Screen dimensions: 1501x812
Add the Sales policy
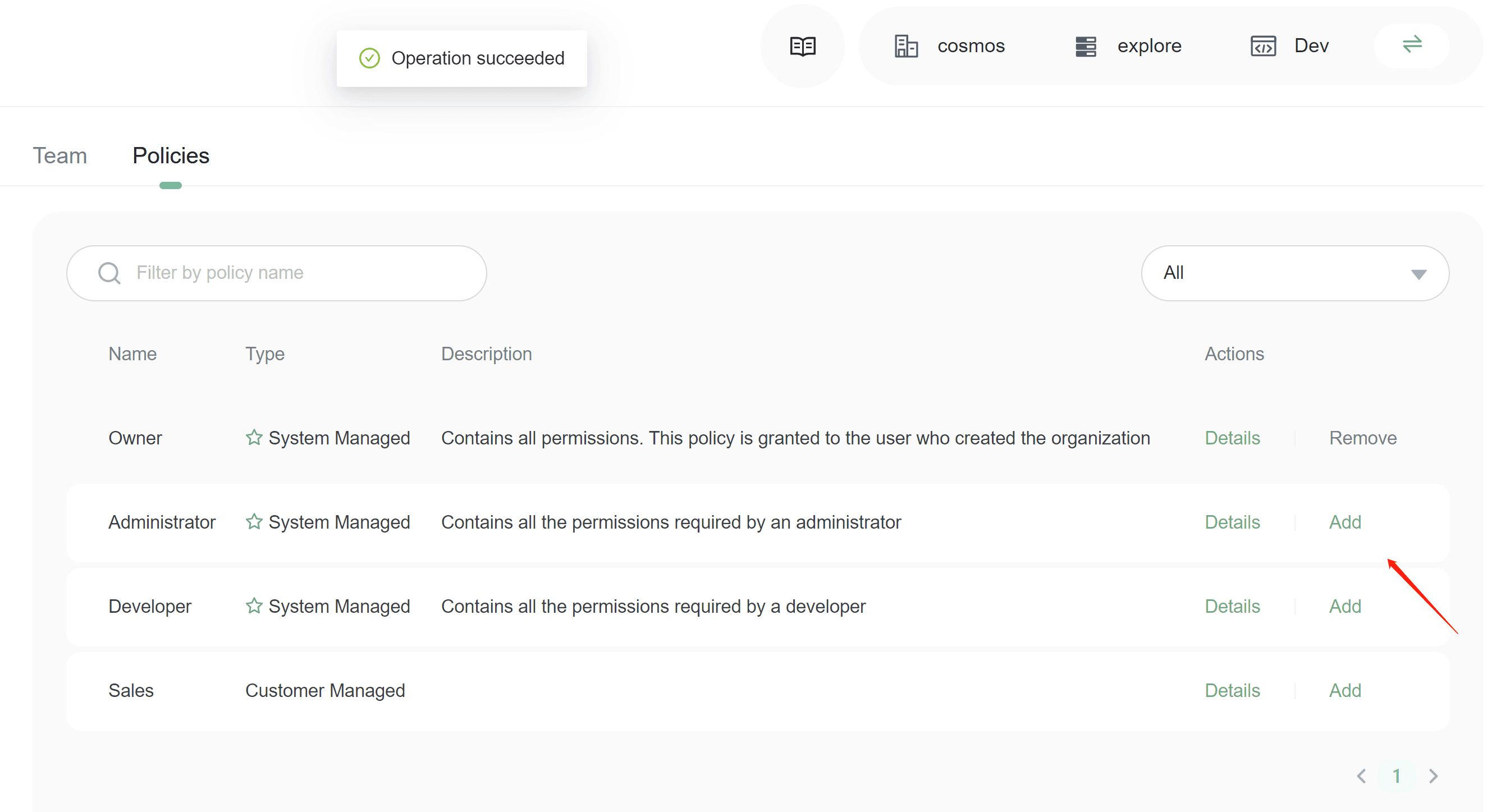(x=1344, y=690)
